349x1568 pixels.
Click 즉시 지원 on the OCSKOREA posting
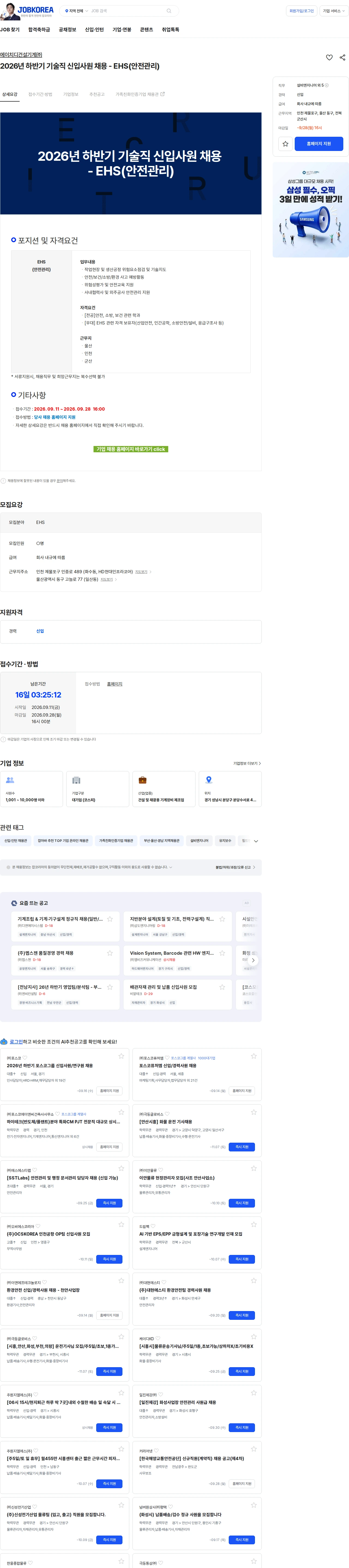(110, 1259)
